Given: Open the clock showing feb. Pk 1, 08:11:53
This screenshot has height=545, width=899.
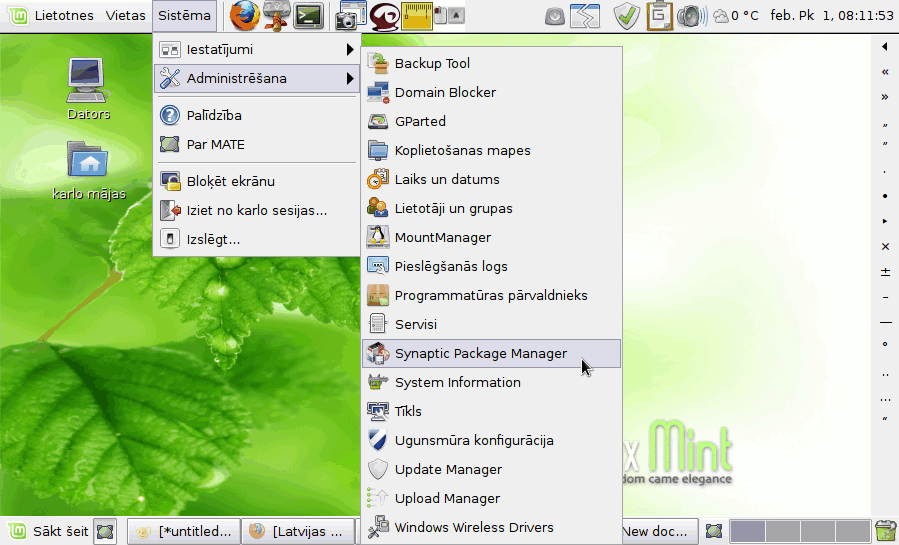Looking at the screenshot, I should click(x=831, y=15).
